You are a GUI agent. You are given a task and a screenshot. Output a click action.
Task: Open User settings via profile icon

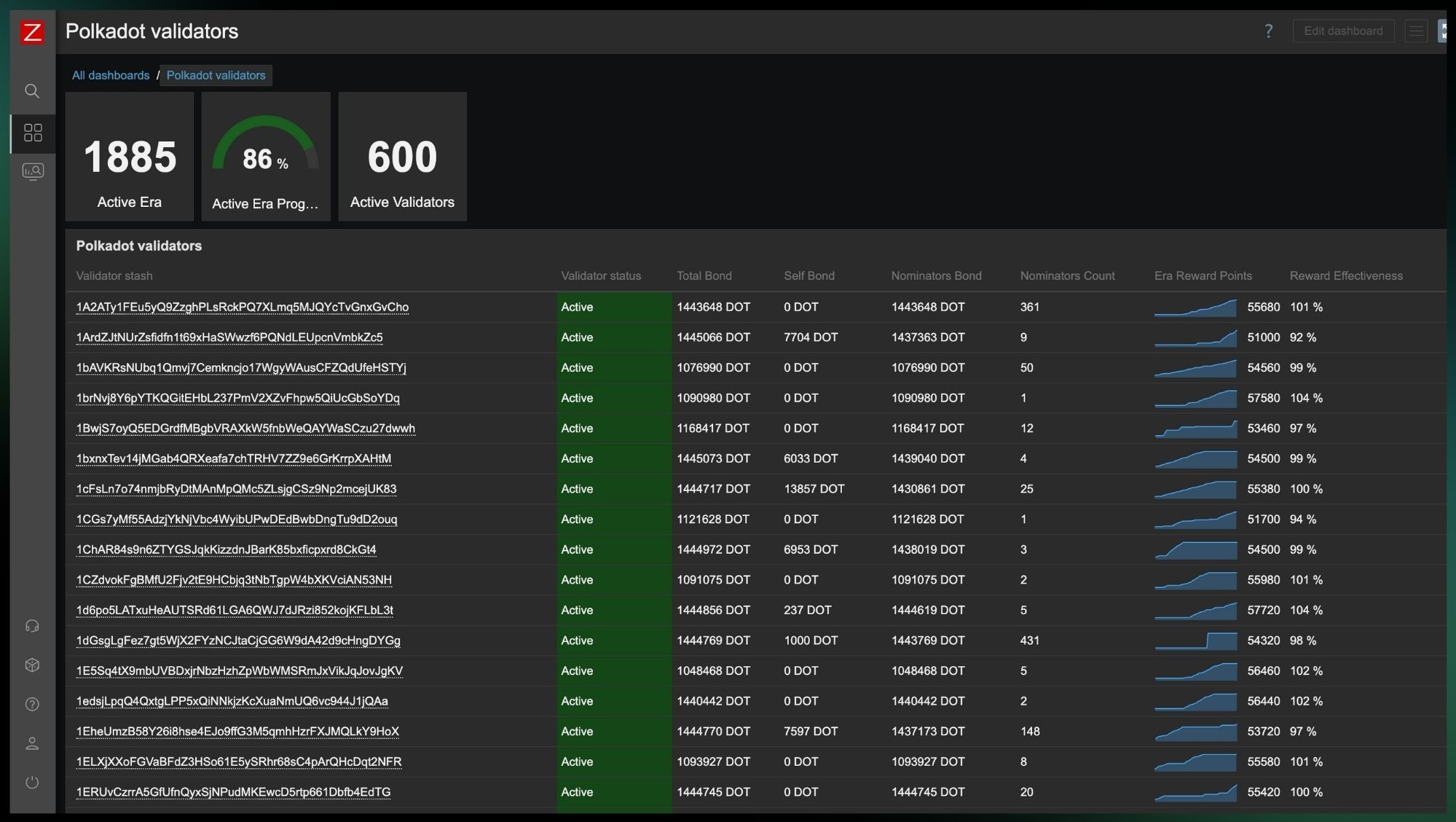(x=32, y=743)
